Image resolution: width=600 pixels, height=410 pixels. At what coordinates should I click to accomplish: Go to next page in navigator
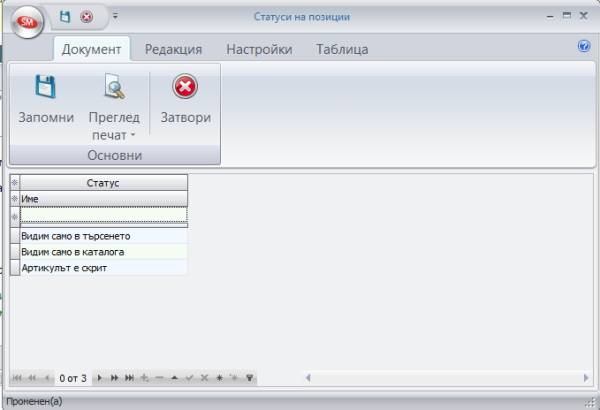click(114, 378)
